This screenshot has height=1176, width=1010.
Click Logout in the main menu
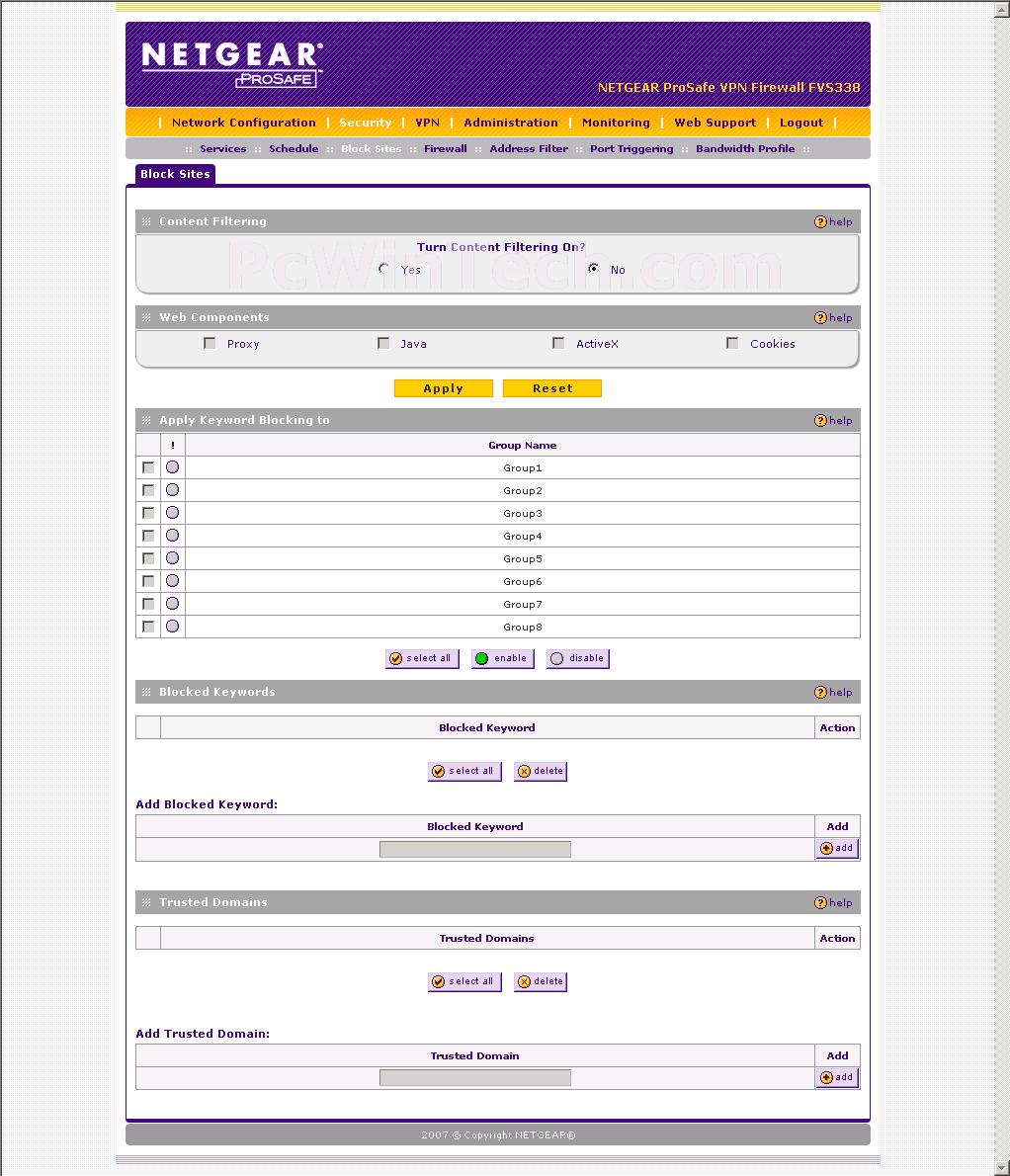pos(801,123)
